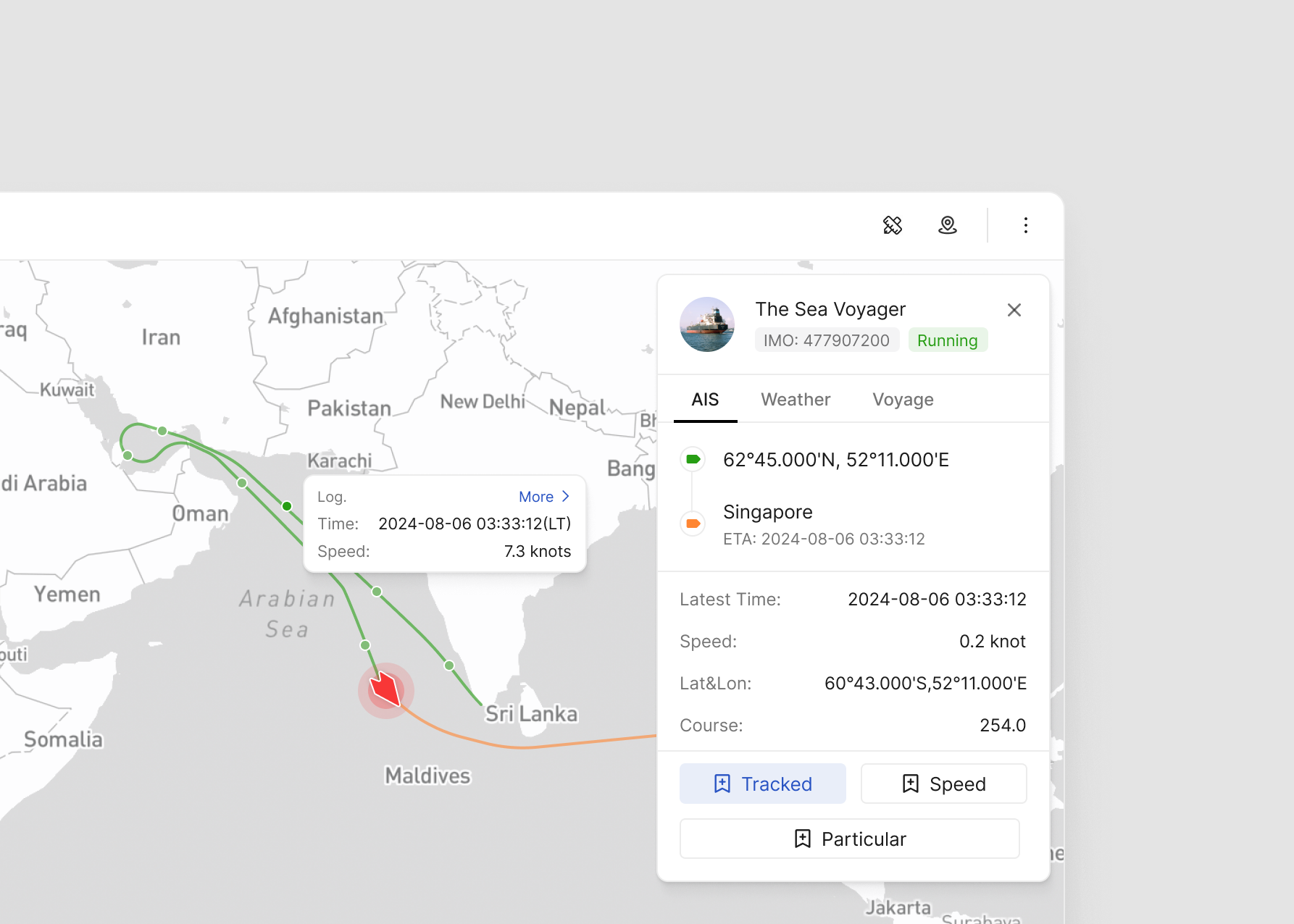
Task: Click the map location pin icon
Action: [948, 225]
